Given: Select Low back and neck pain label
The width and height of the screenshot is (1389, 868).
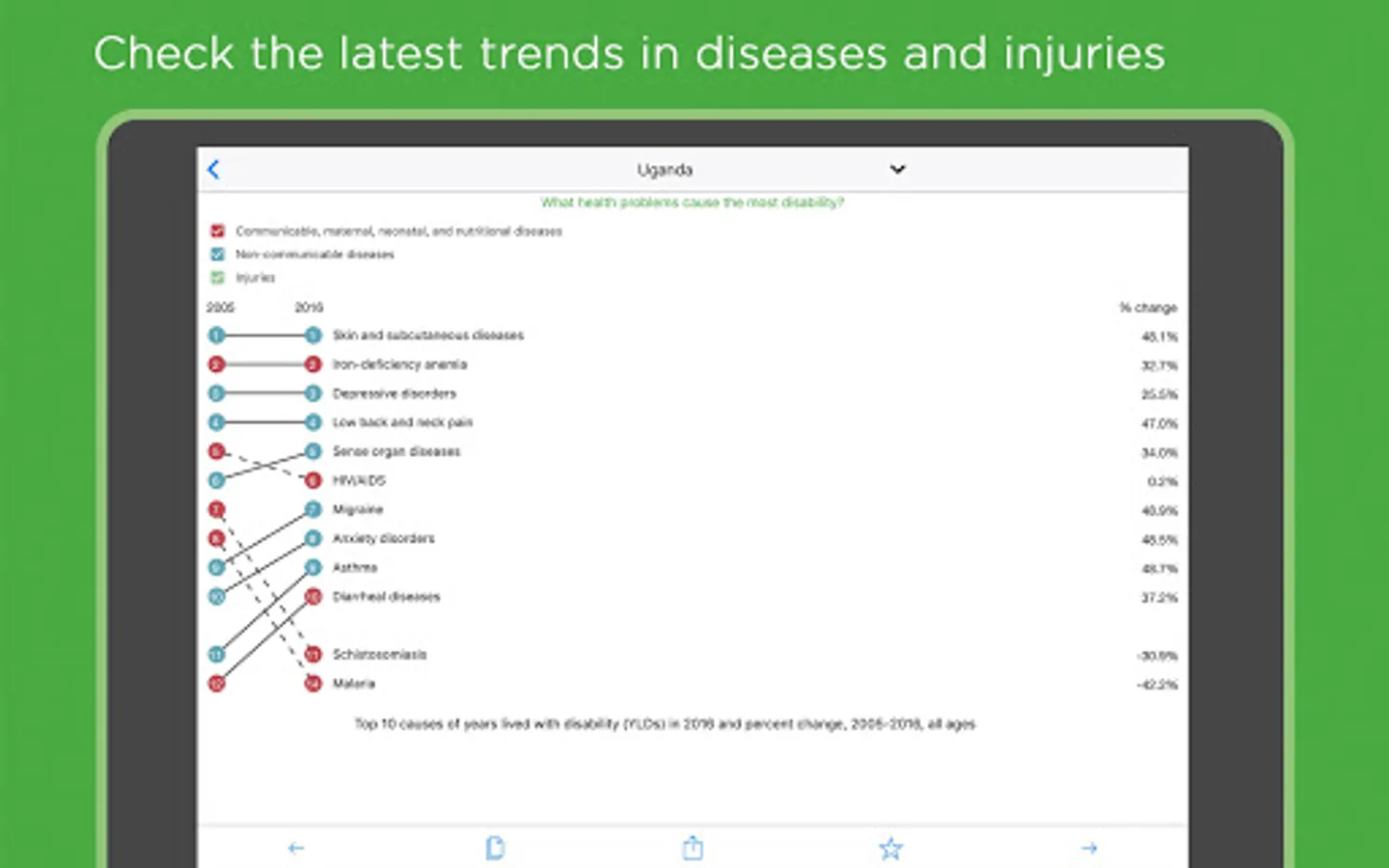Looking at the screenshot, I should [402, 421].
